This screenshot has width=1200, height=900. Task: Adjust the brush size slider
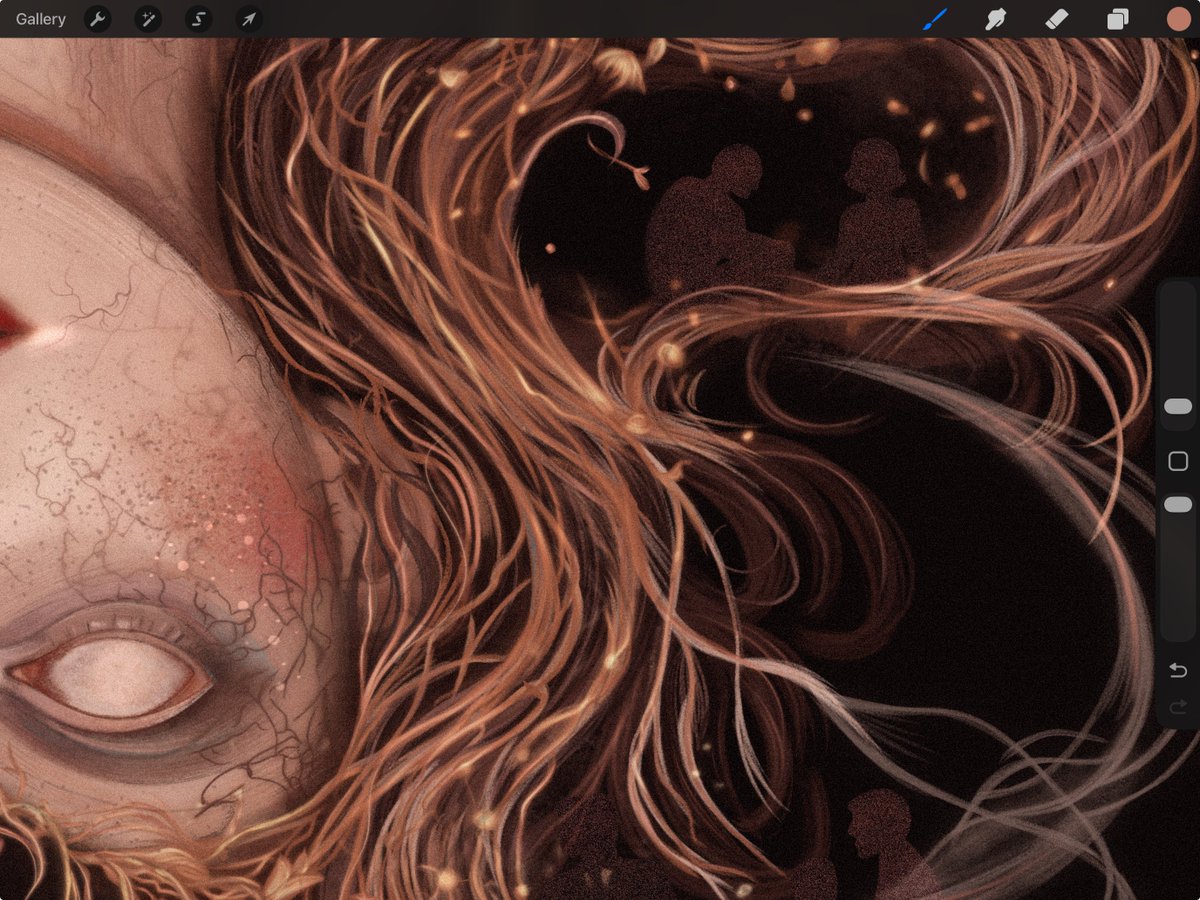1178,406
